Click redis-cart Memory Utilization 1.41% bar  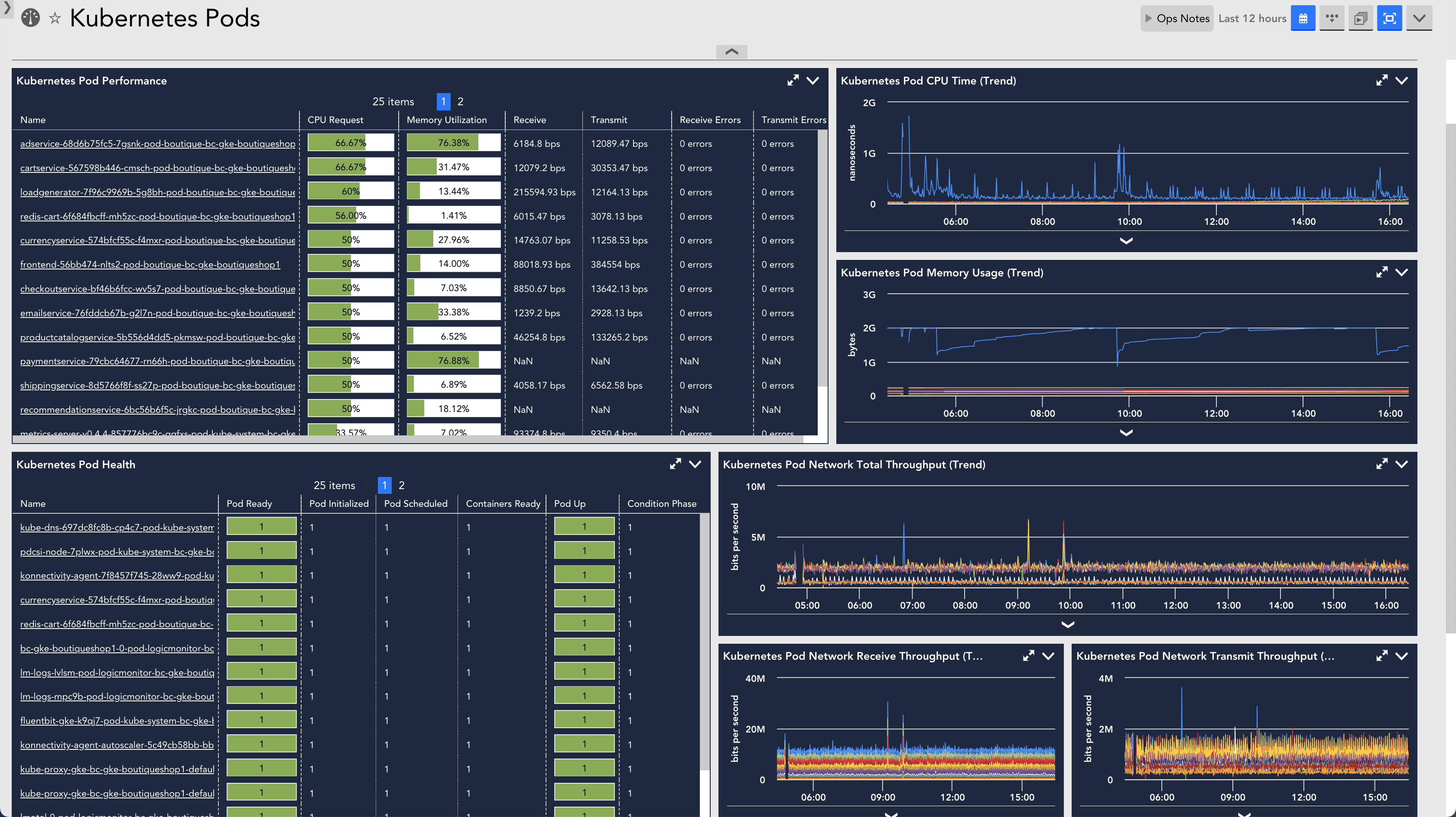[x=453, y=215]
